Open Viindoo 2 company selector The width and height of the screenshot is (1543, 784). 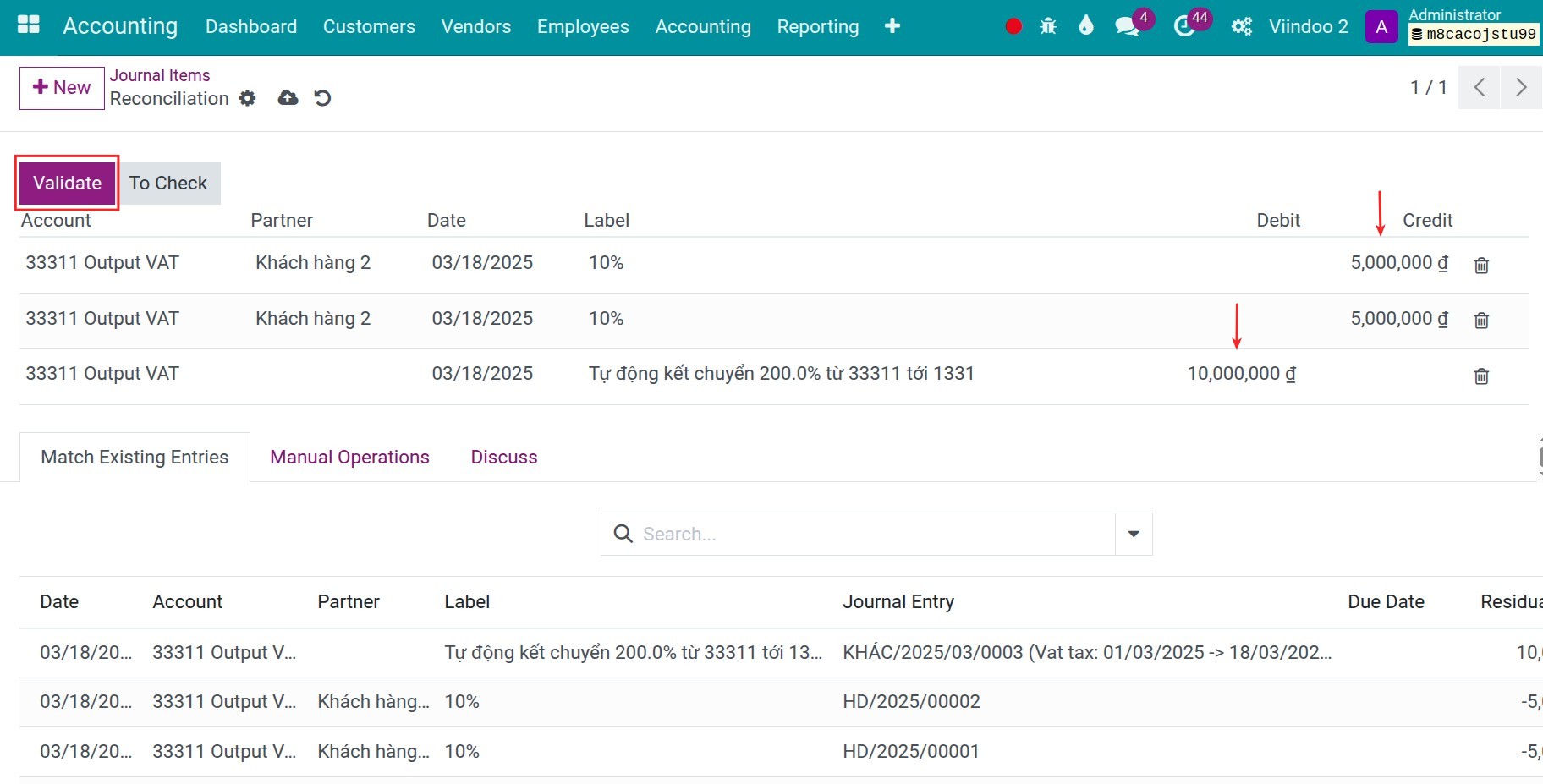click(x=1309, y=26)
